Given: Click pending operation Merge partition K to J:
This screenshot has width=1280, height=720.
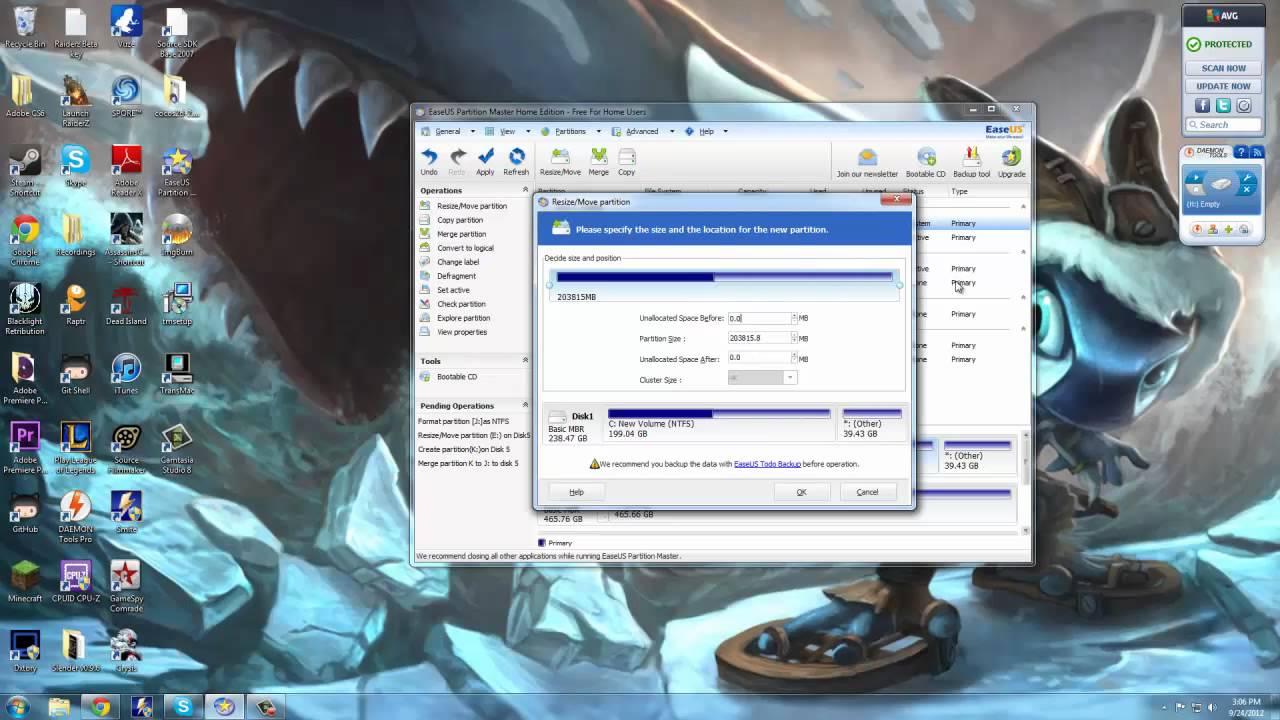Looking at the screenshot, I should click(468, 463).
